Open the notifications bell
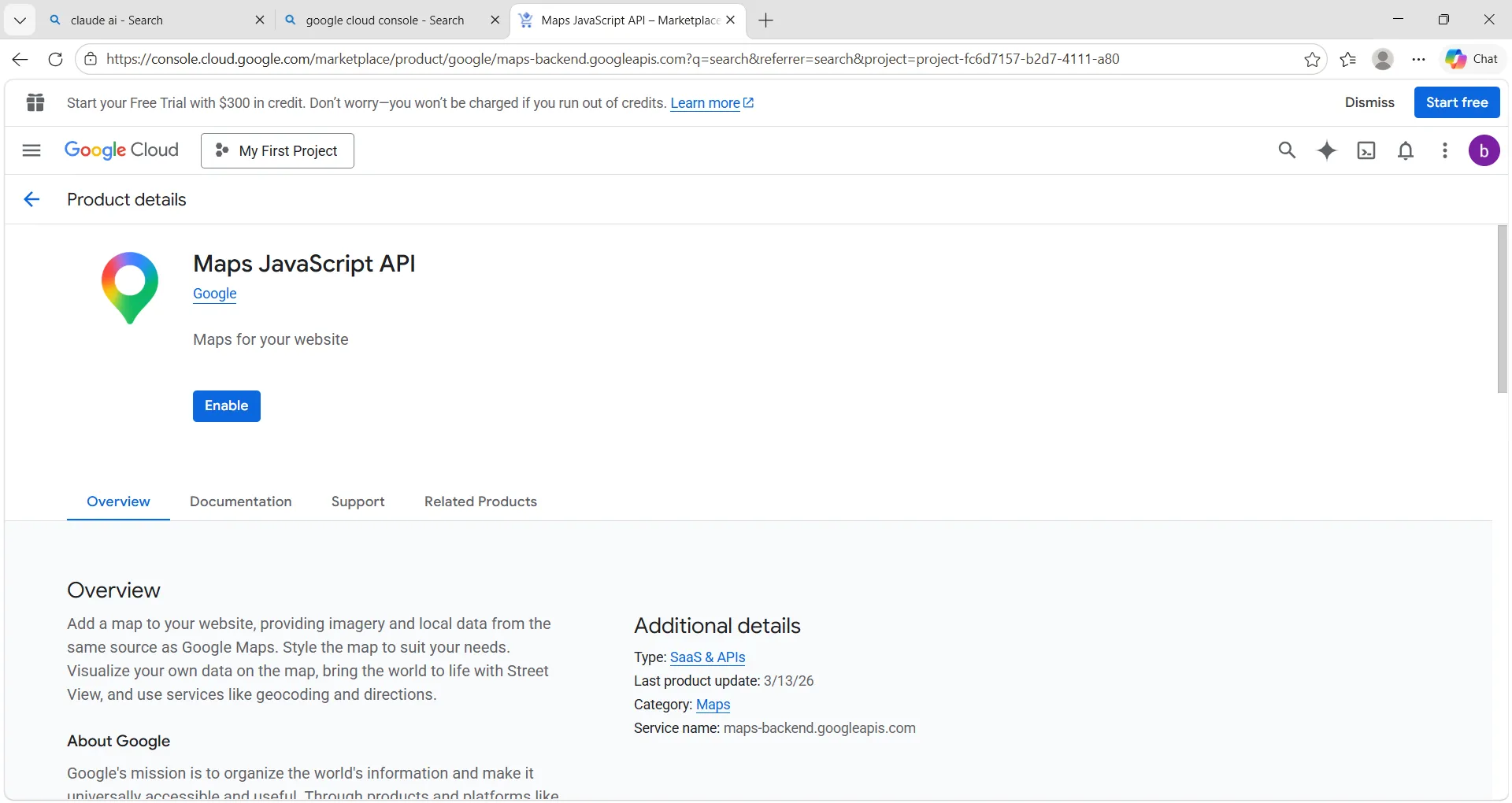The width and height of the screenshot is (1512, 803). point(1406,150)
